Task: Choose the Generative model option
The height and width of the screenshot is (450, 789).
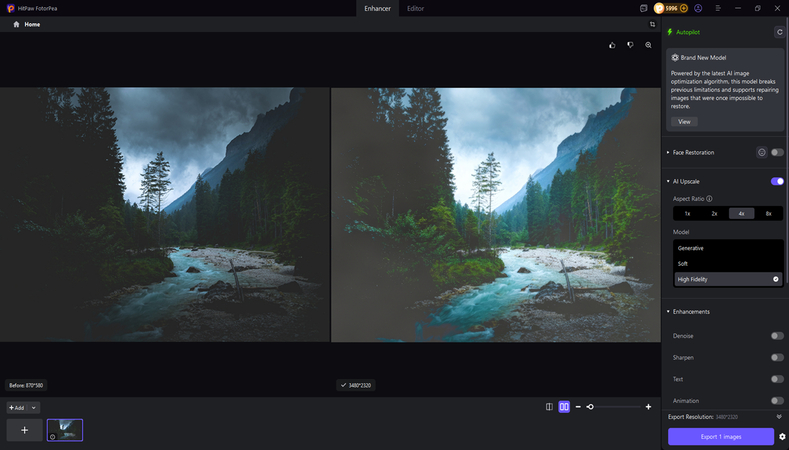Action: (x=728, y=248)
